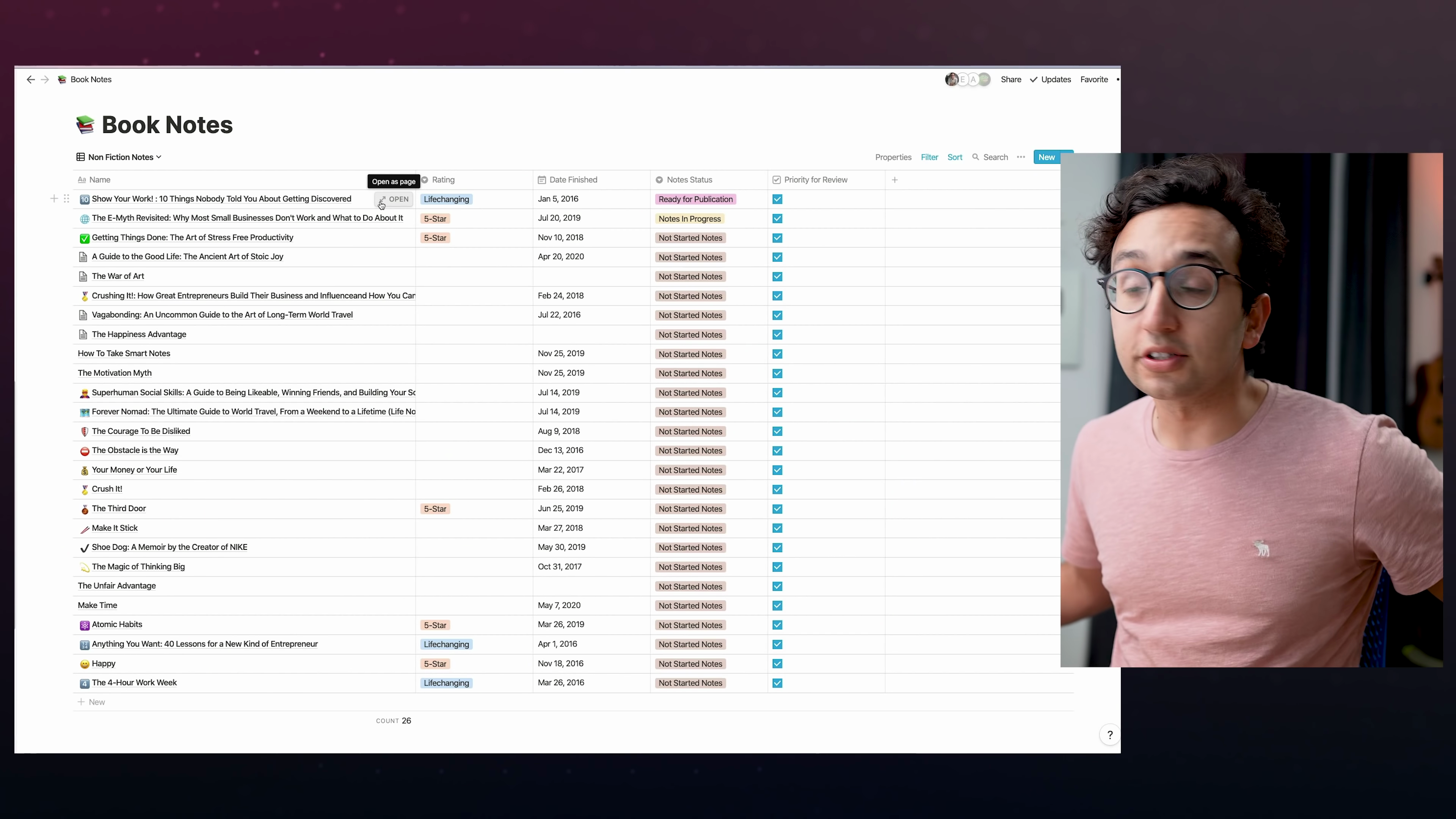
Task: Open the 5-Star rating select for The Third Door
Action: (435, 509)
